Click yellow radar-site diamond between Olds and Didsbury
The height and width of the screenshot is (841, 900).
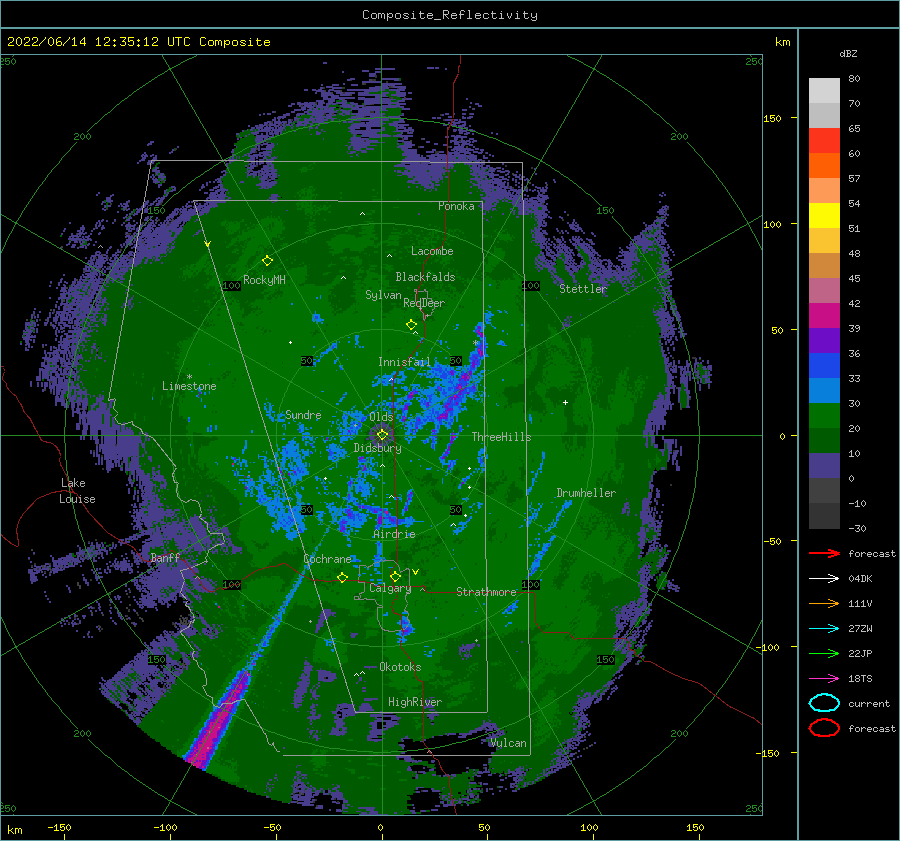pyautogui.click(x=382, y=435)
